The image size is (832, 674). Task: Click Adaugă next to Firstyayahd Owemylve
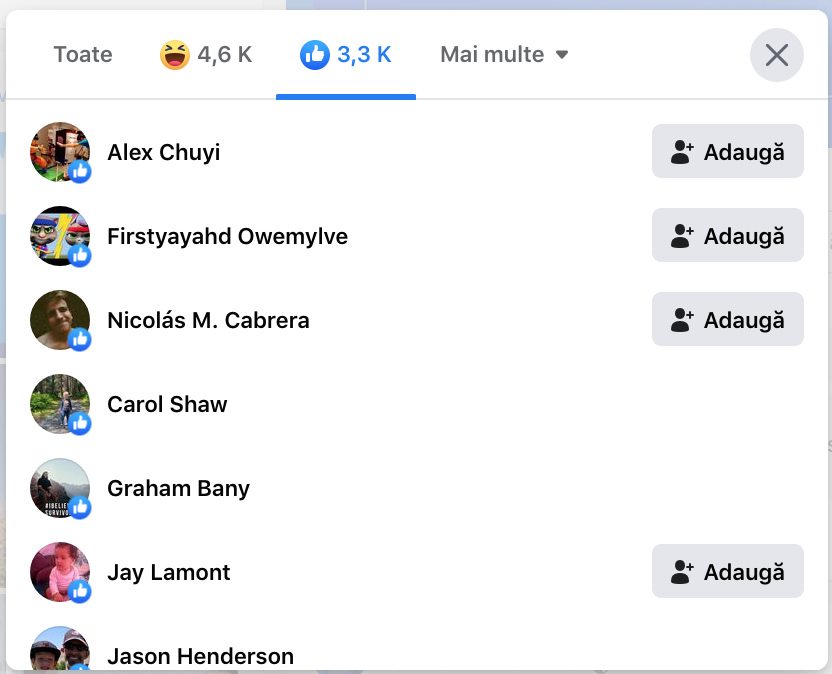pyautogui.click(x=727, y=236)
